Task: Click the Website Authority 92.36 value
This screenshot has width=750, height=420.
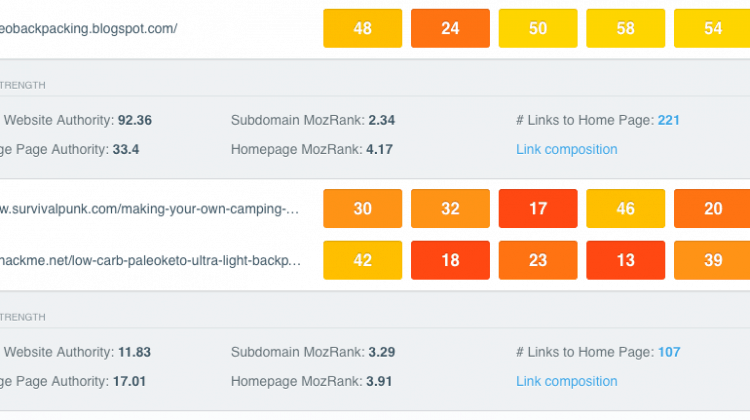Action: [x=135, y=120]
